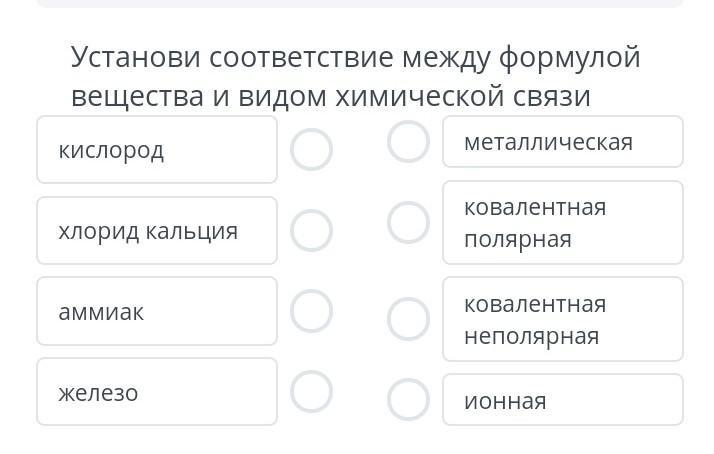The height and width of the screenshot is (454, 714).
Task: Click the gray bar above the question
Action: pos(360,4)
